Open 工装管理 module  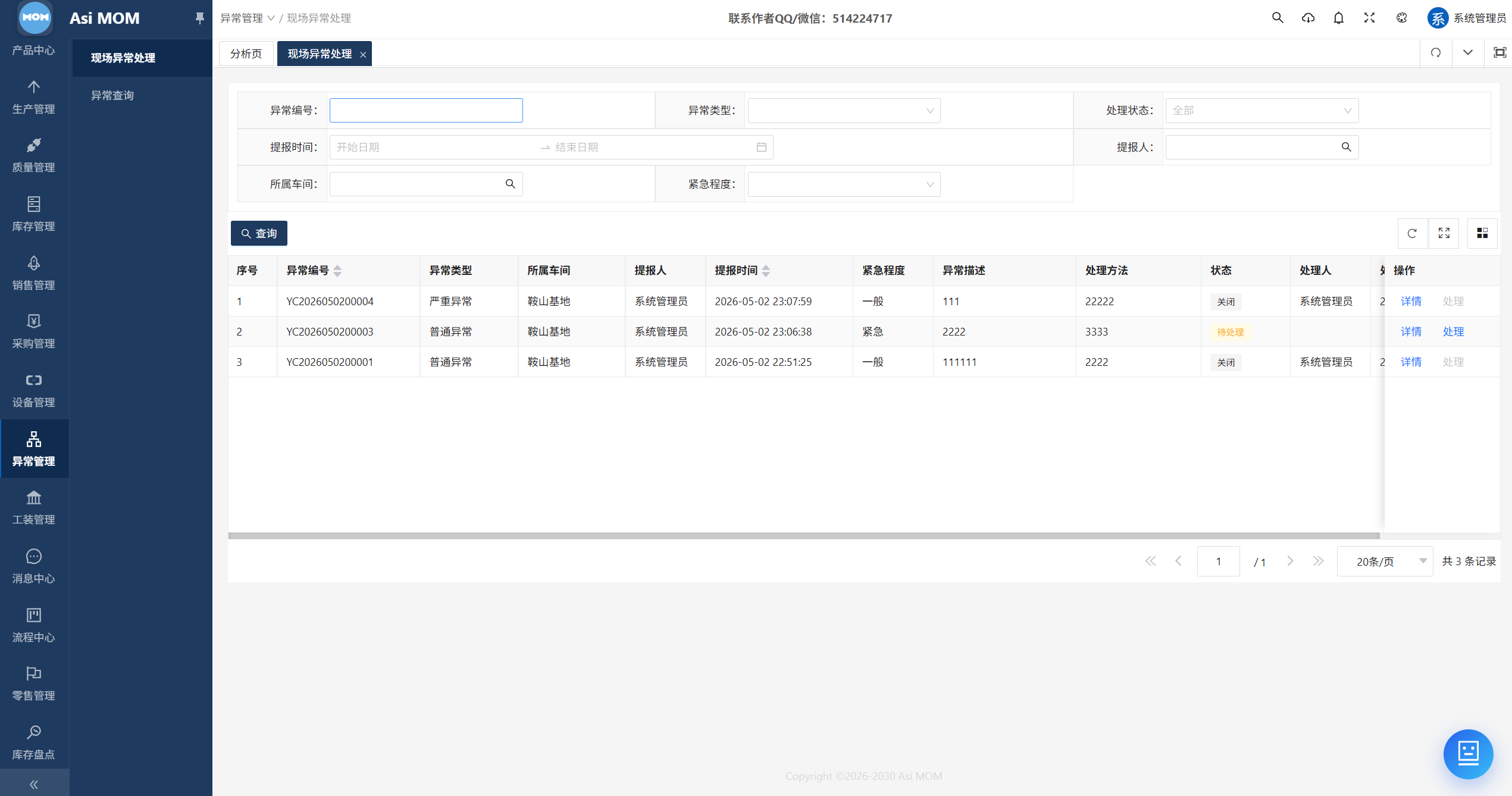(34, 507)
